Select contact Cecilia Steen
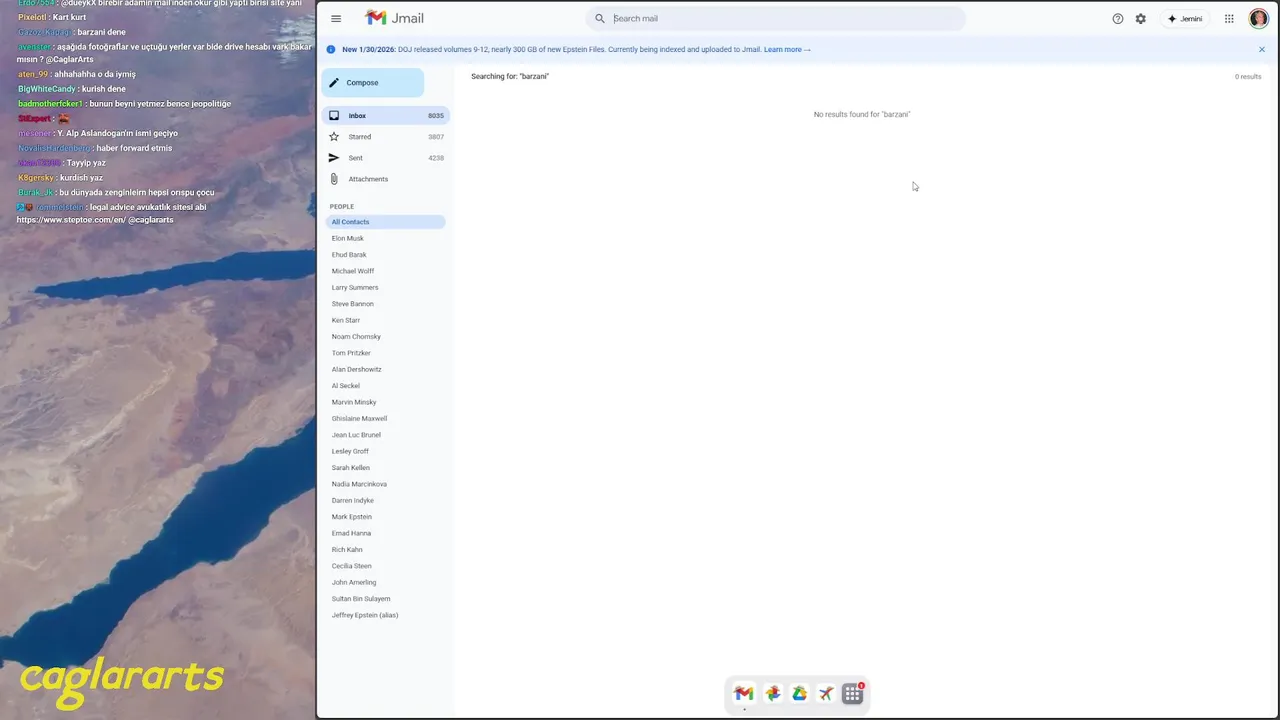 click(352, 566)
